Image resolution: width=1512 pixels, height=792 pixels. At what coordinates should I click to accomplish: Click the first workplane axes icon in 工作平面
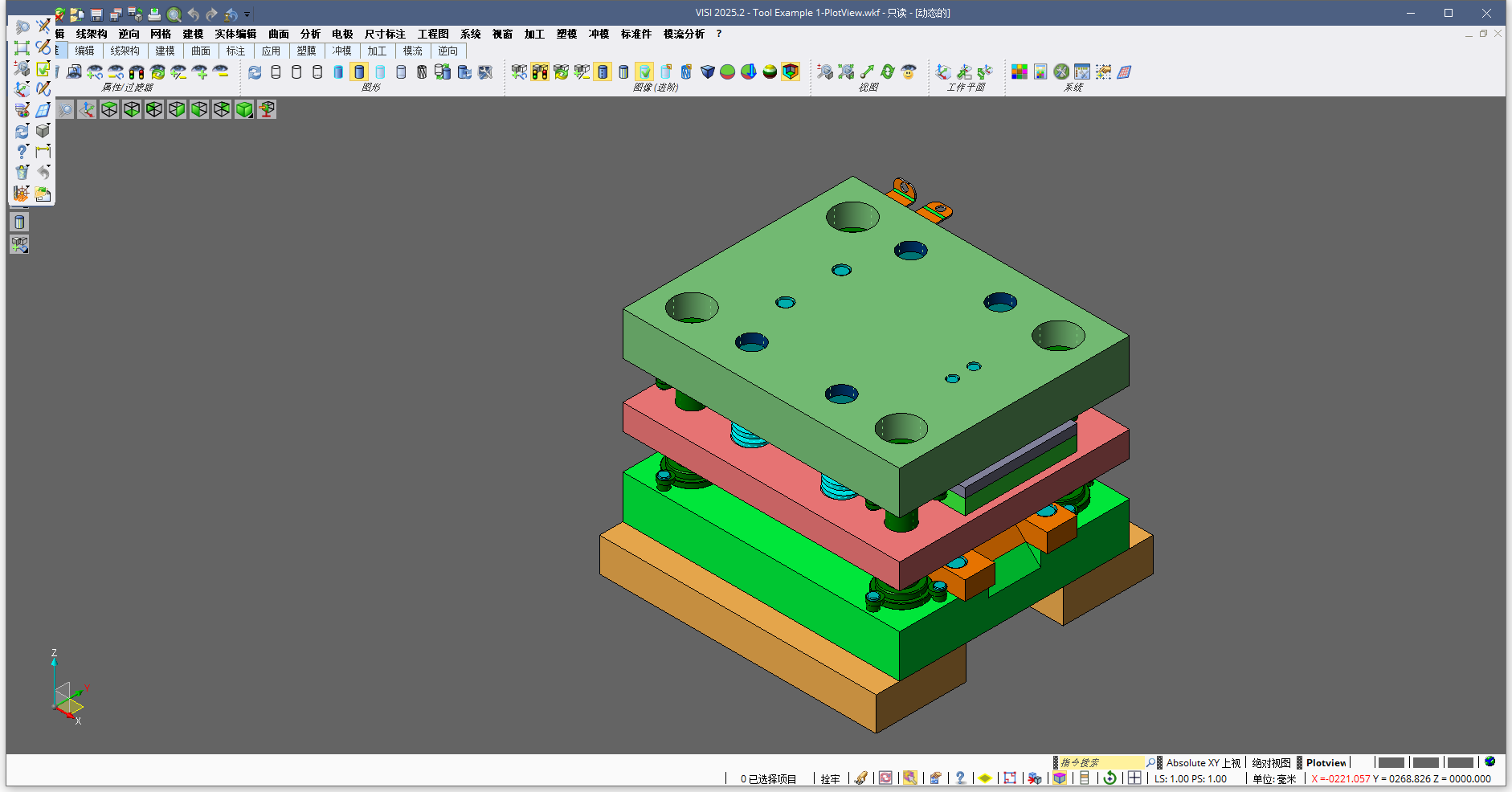[944, 72]
